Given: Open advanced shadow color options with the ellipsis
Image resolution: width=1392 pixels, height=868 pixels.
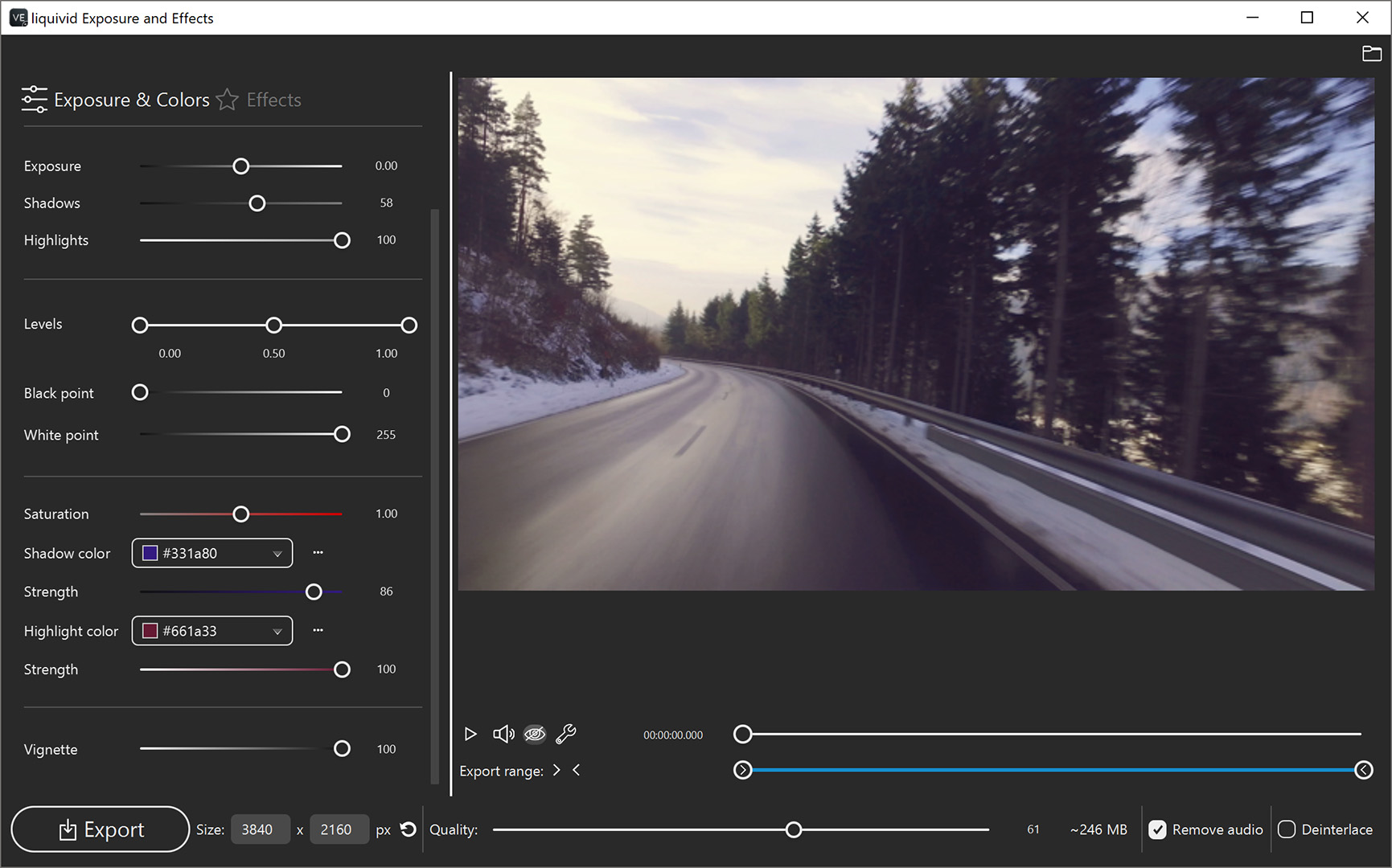Looking at the screenshot, I should coord(318,552).
